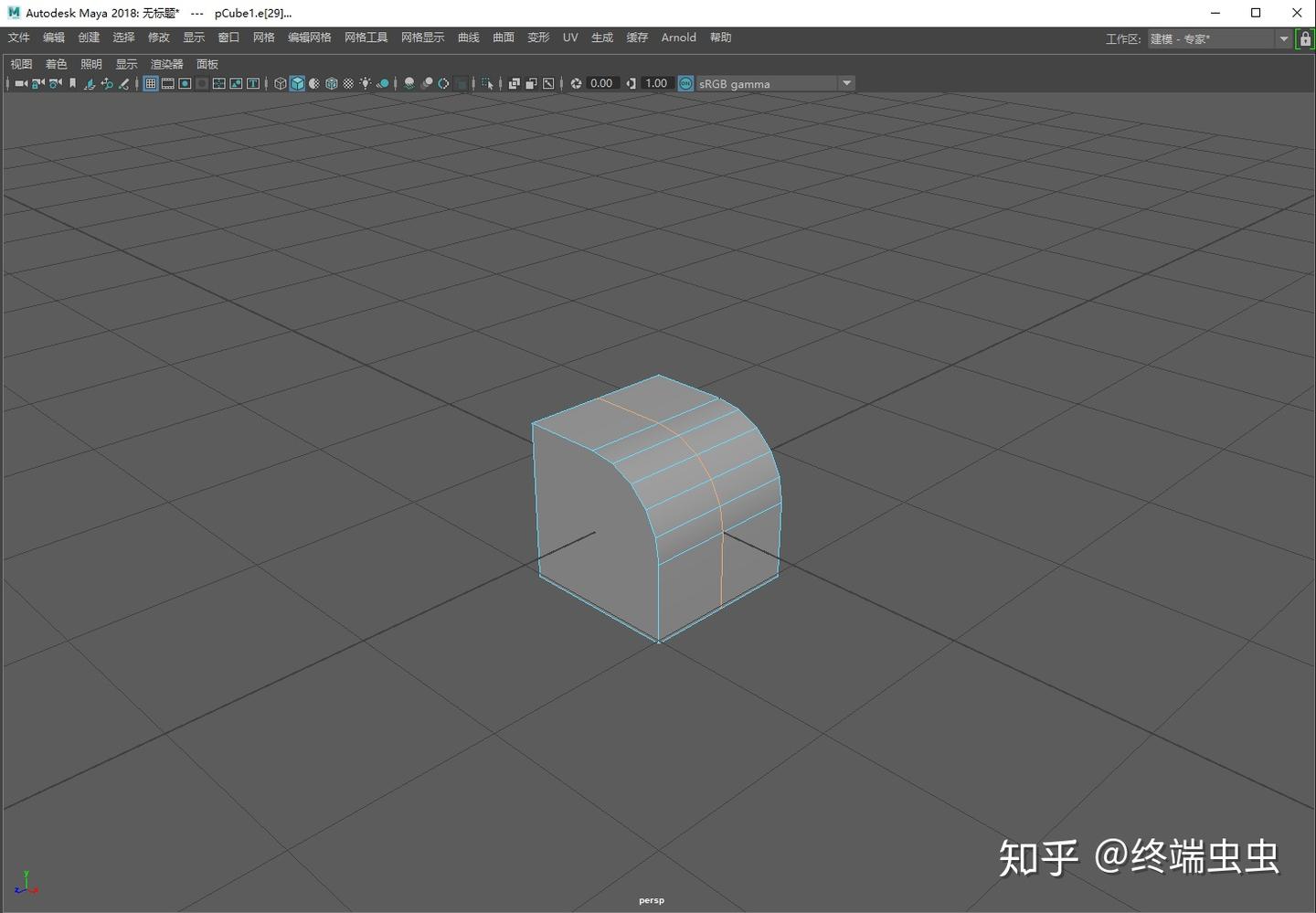Select the smooth shade all icon
This screenshot has width=1316, height=913.
tap(298, 83)
